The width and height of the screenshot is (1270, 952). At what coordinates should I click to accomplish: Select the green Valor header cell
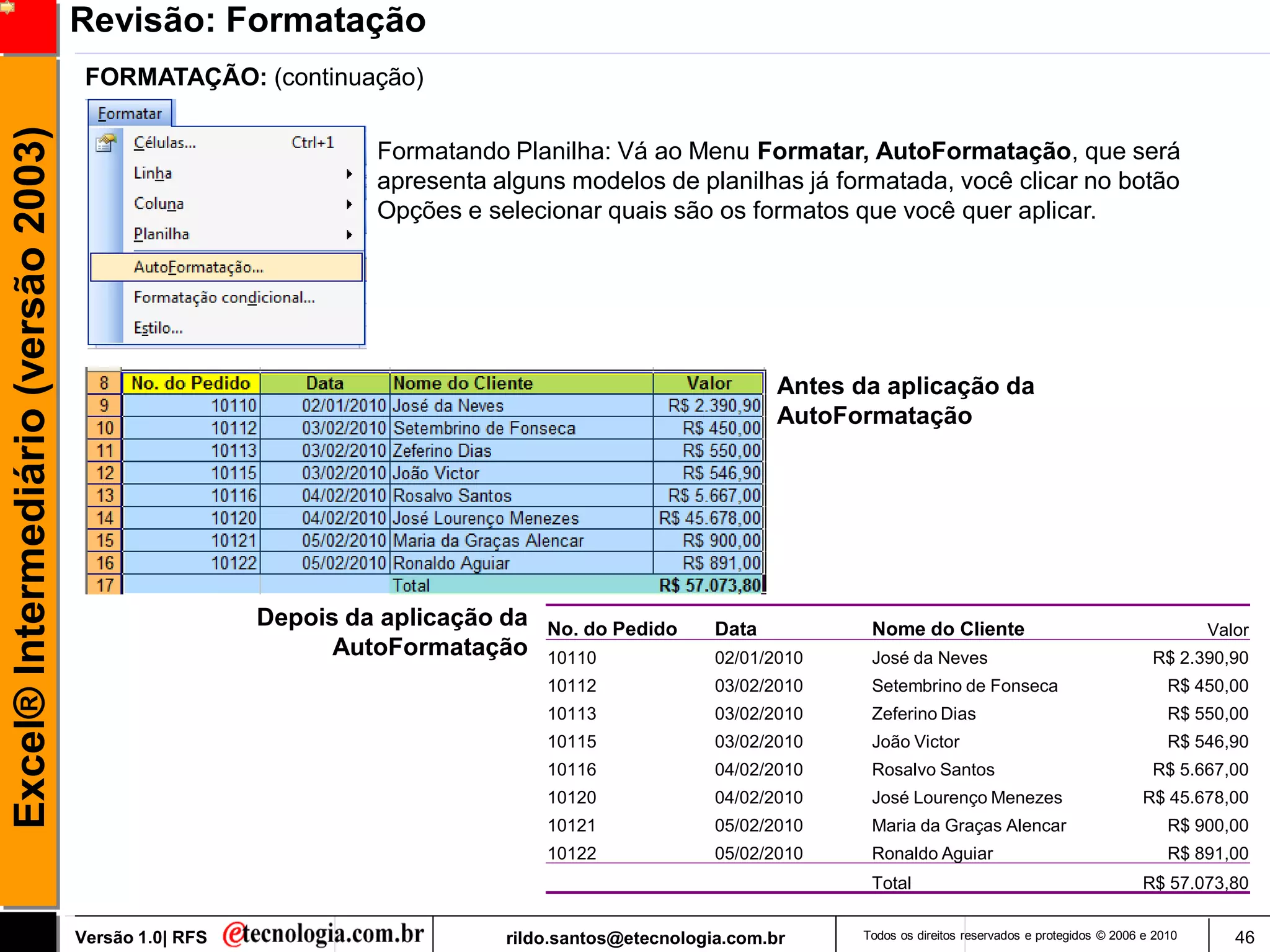709,383
